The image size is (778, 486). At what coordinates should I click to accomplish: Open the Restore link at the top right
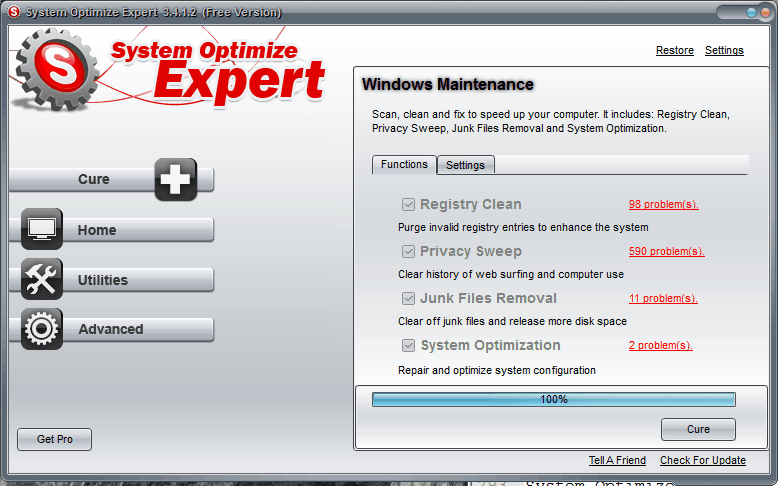click(675, 50)
